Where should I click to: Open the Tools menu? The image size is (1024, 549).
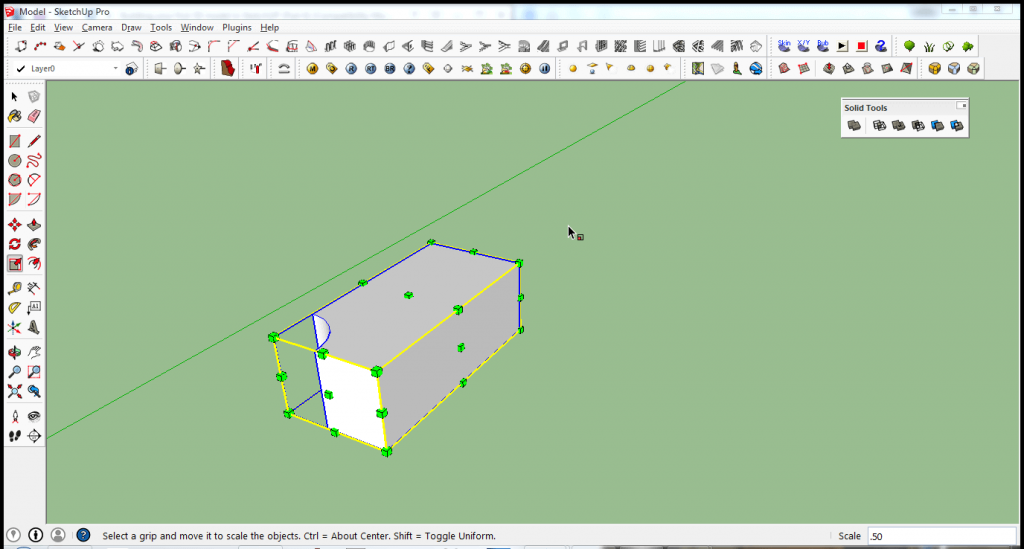[161, 27]
